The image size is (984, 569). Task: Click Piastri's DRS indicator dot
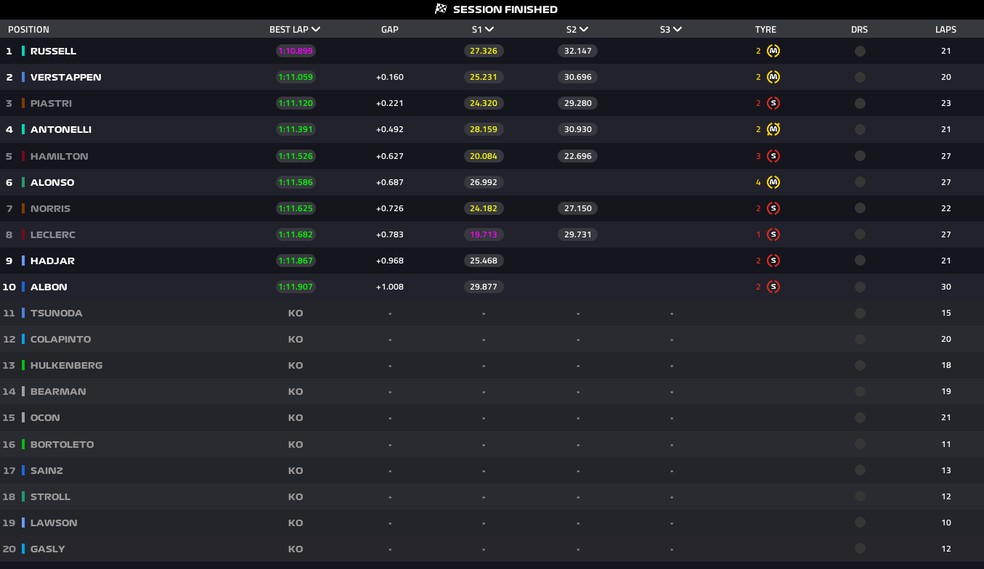860,104
